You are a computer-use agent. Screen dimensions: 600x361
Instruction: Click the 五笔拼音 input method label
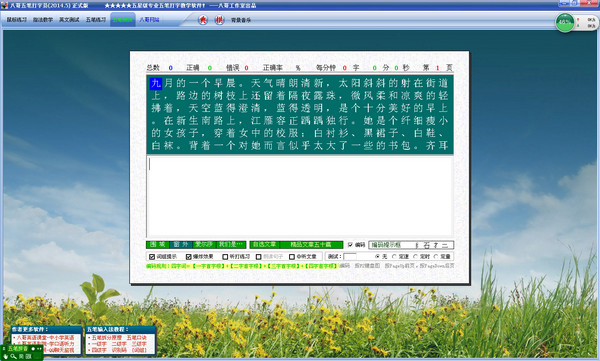(x=18, y=349)
